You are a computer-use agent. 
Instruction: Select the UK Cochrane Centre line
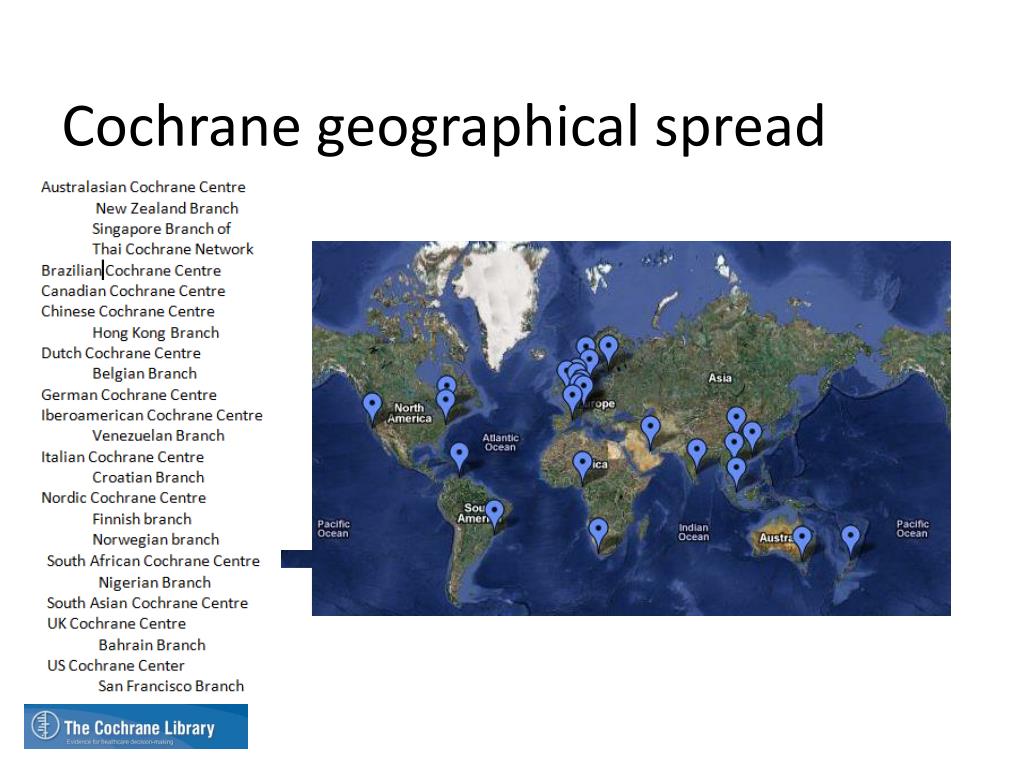[x=116, y=624]
